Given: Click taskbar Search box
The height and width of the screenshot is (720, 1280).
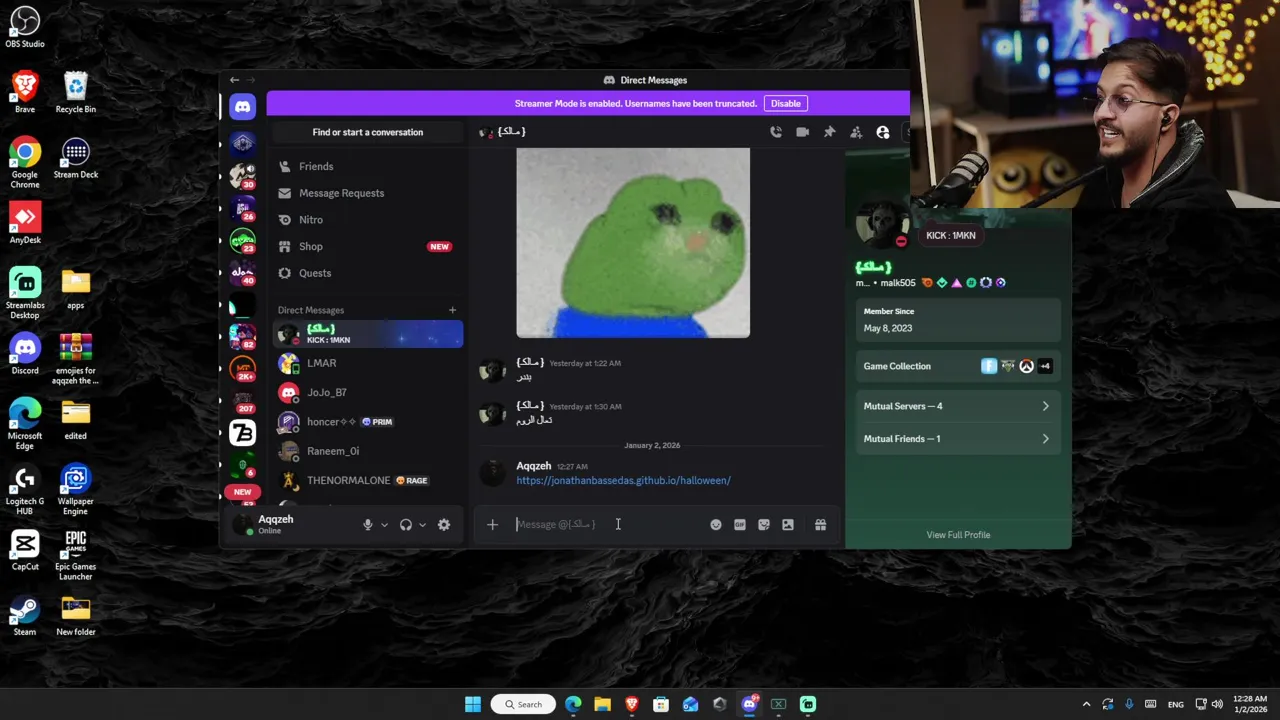Looking at the screenshot, I should tap(523, 704).
